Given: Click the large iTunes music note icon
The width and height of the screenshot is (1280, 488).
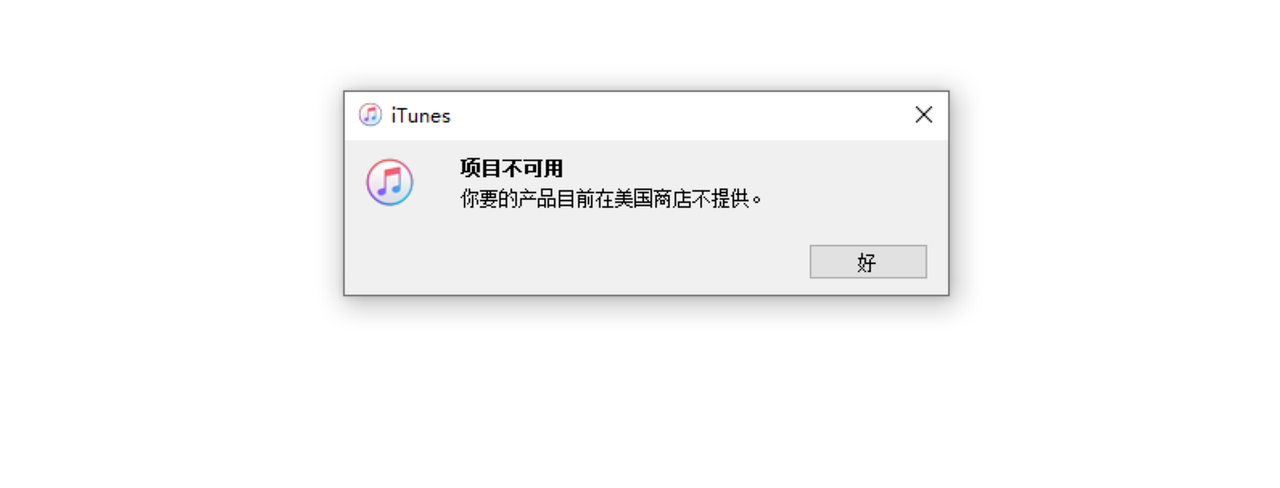Looking at the screenshot, I should point(389,182).
